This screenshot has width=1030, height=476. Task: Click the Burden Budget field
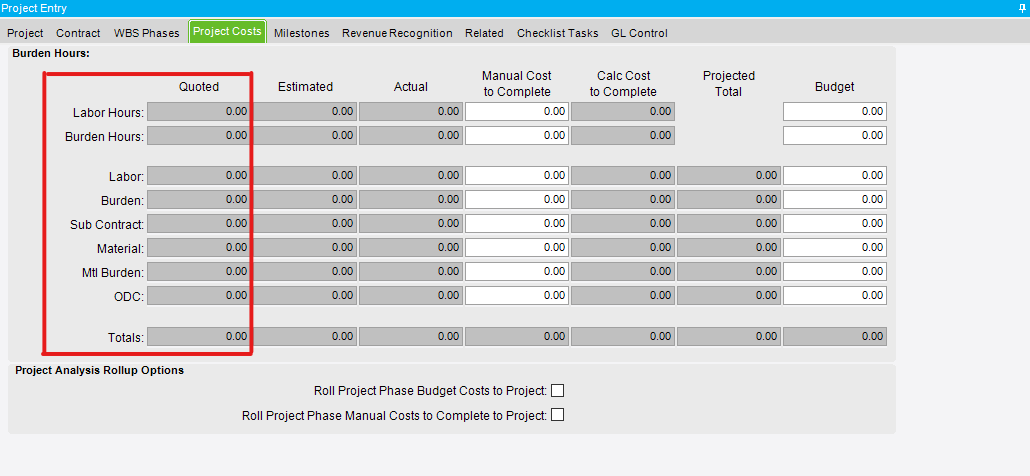pos(835,199)
